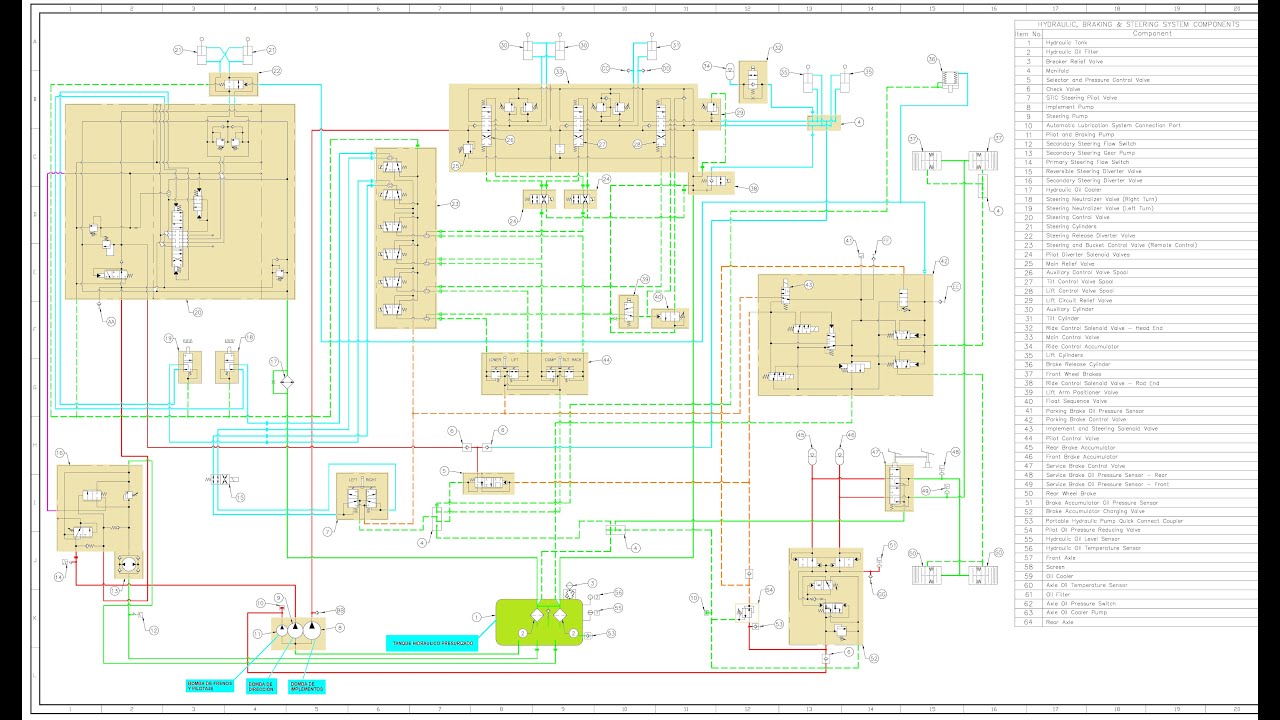Select the "Pilot and Braking Pump" row
Screen dimensions: 1280x720
(1134, 134)
